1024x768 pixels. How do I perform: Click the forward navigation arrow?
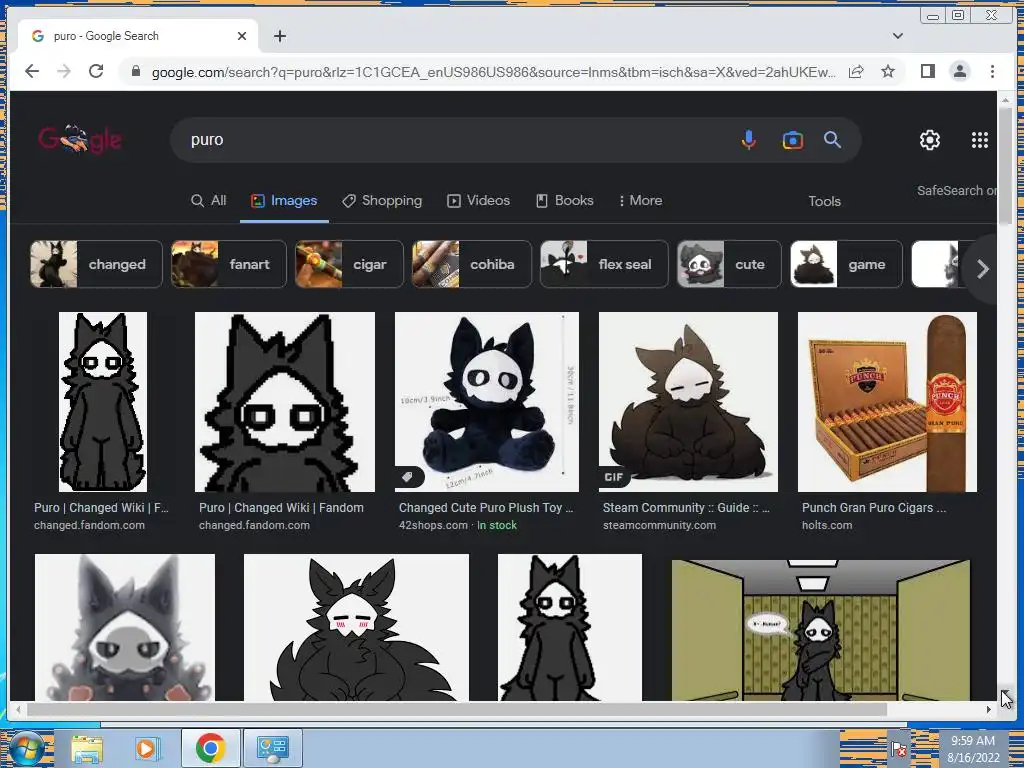click(x=64, y=71)
